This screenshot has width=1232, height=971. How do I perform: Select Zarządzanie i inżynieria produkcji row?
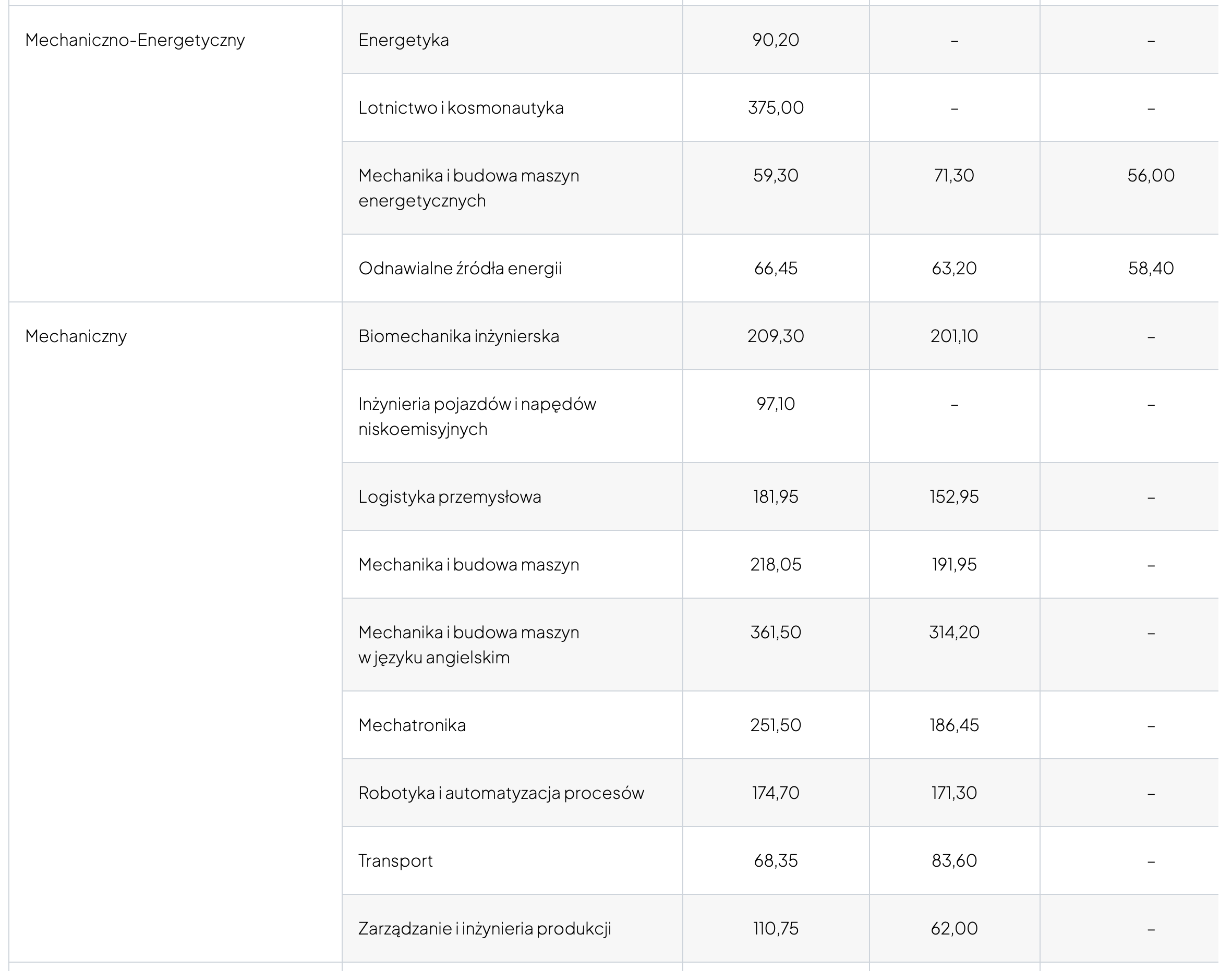pos(485,928)
